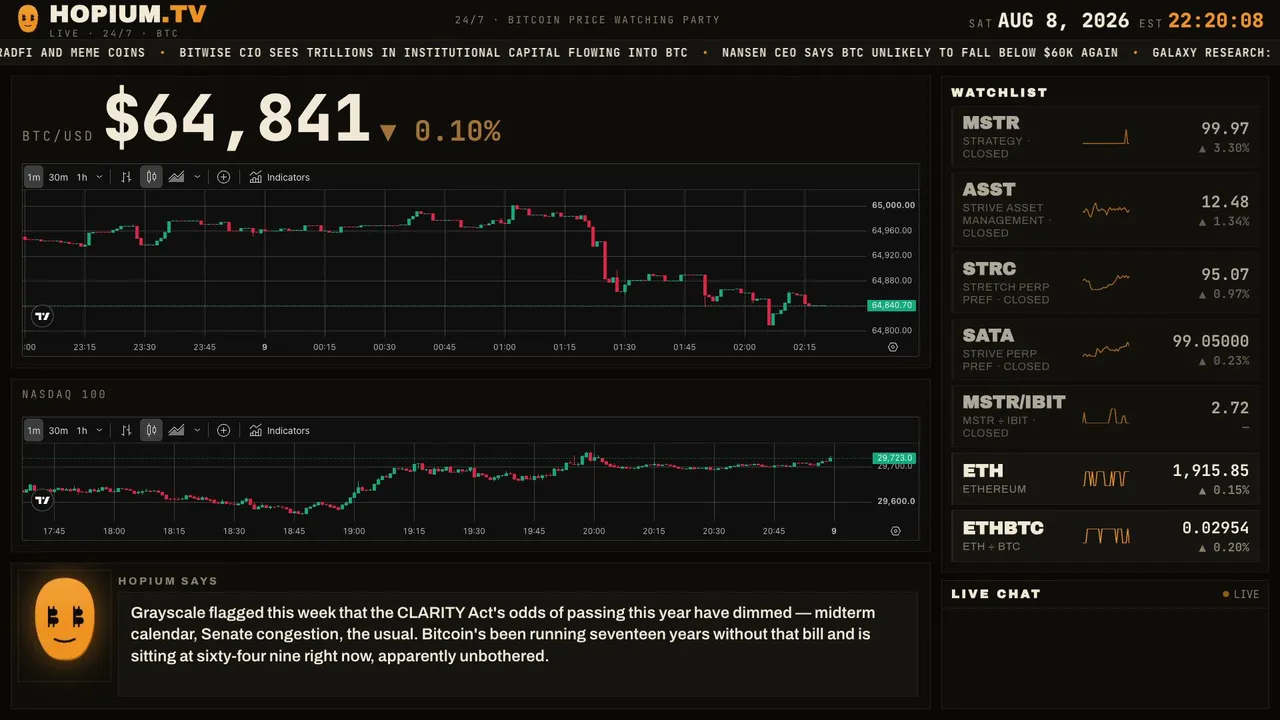The width and height of the screenshot is (1280, 720).
Task: Click HOPIUM.TV site title
Action: pos(128,14)
